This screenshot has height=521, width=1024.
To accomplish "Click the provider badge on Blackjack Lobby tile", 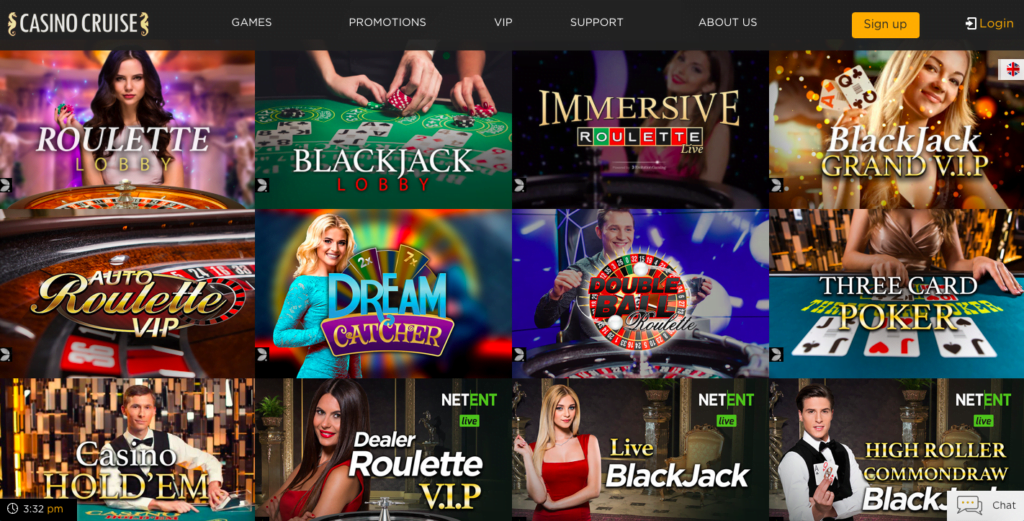I will [262, 185].
